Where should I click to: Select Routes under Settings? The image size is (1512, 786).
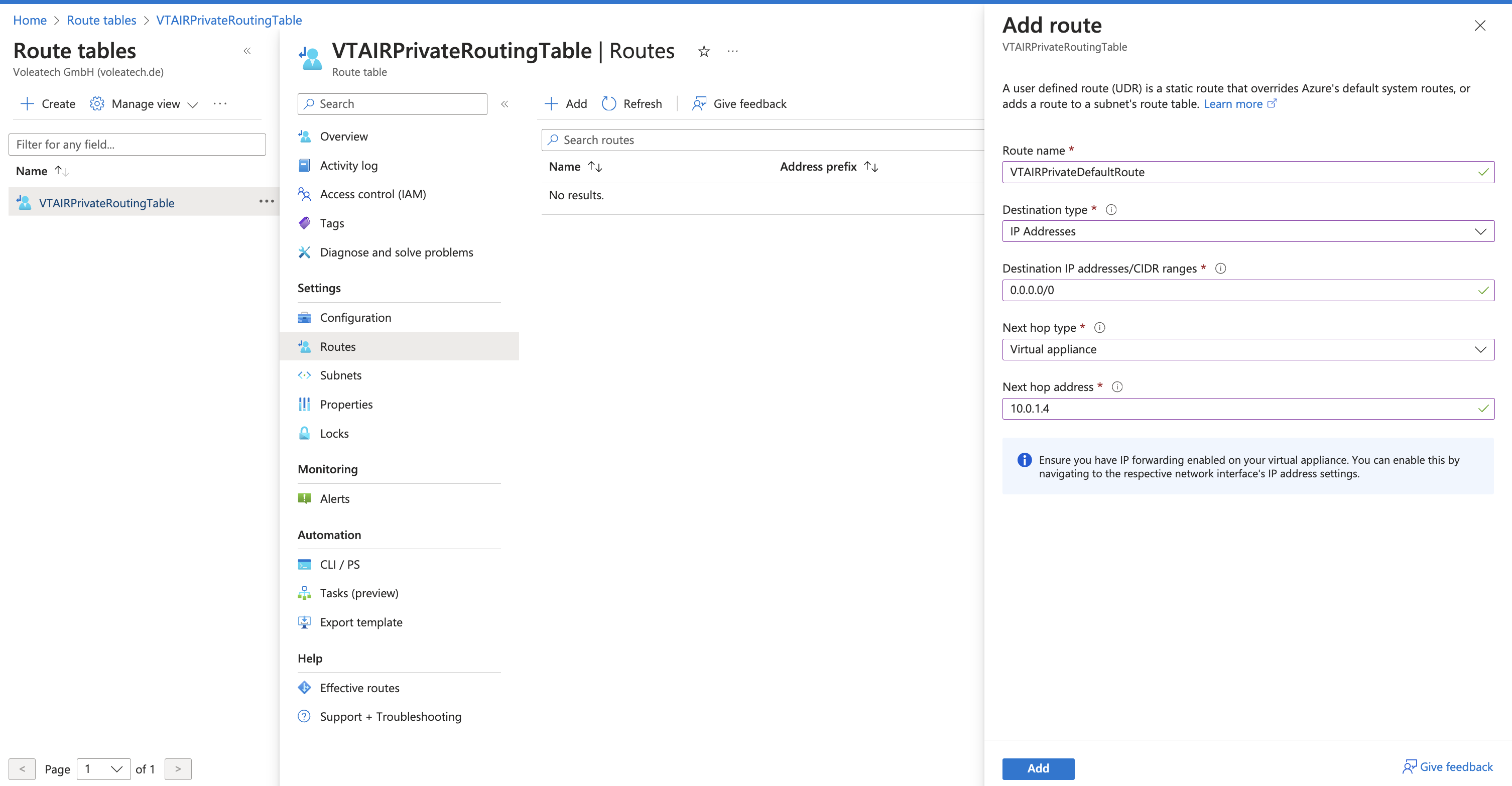[x=399, y=346]
